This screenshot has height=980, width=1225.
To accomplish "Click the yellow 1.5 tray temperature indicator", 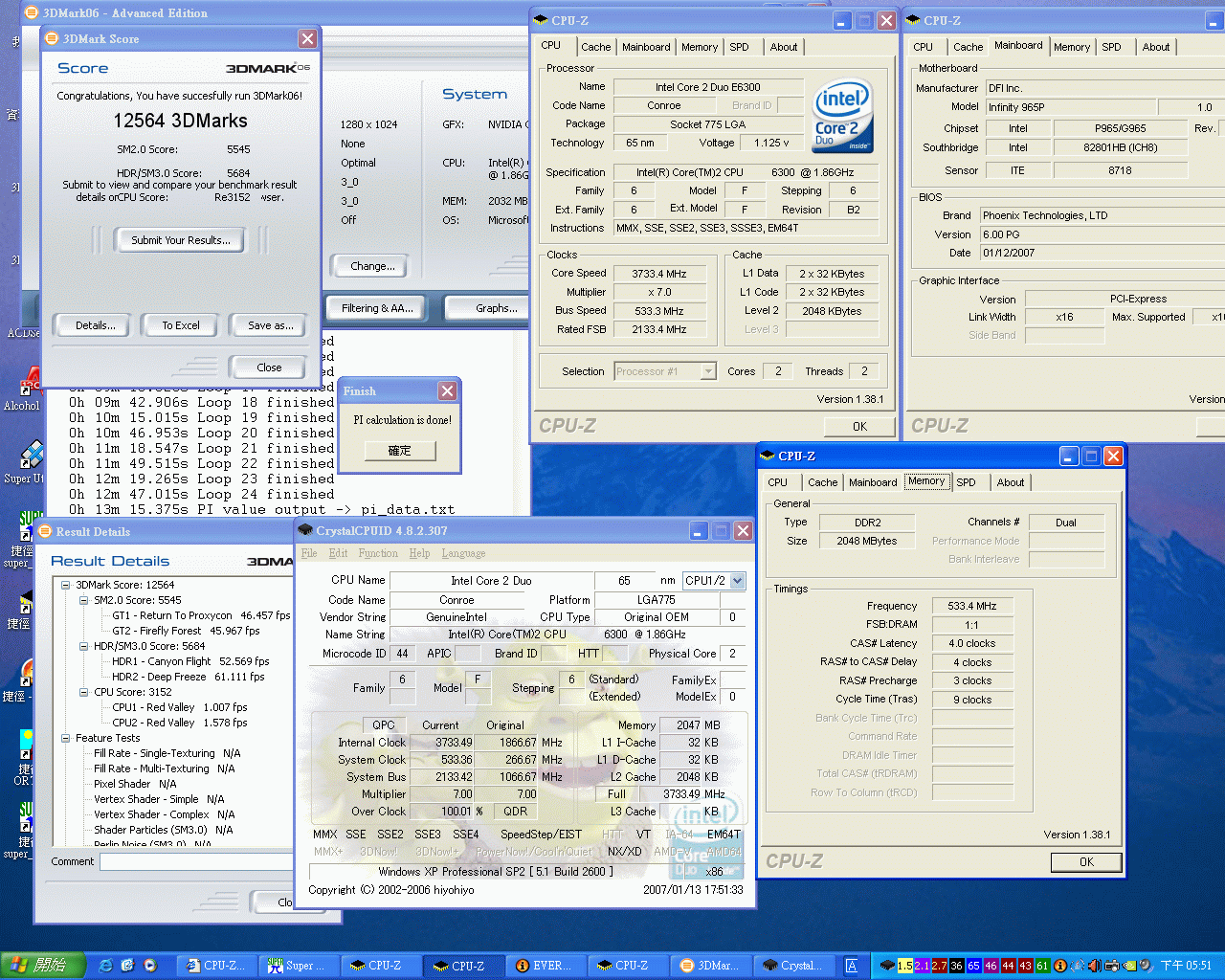I will (x=904, y=966).
